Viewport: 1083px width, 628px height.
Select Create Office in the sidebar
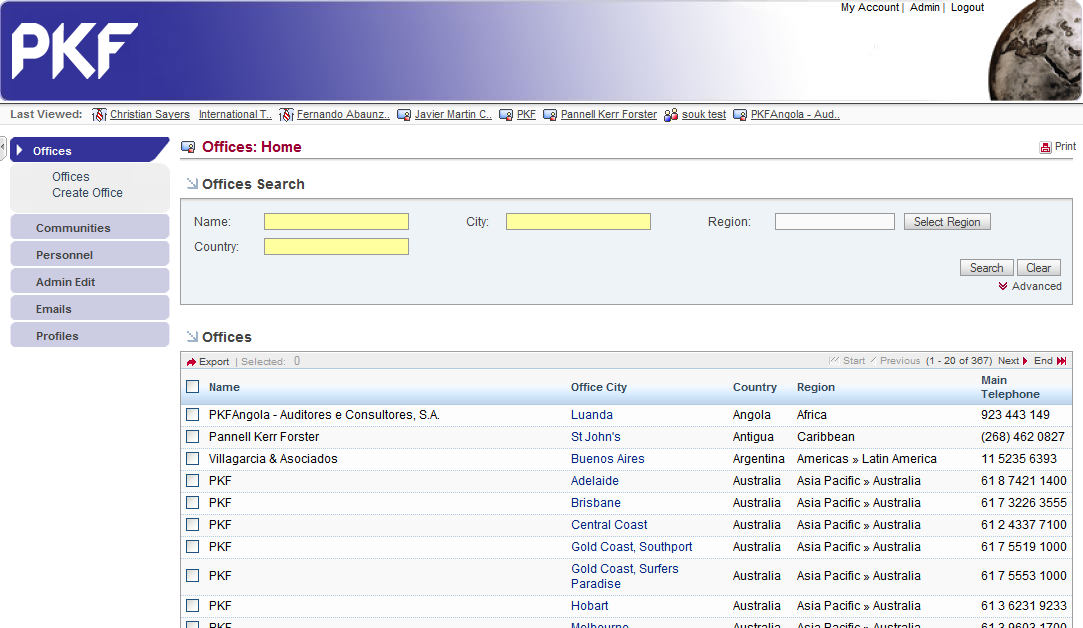[x=88, y=193]
